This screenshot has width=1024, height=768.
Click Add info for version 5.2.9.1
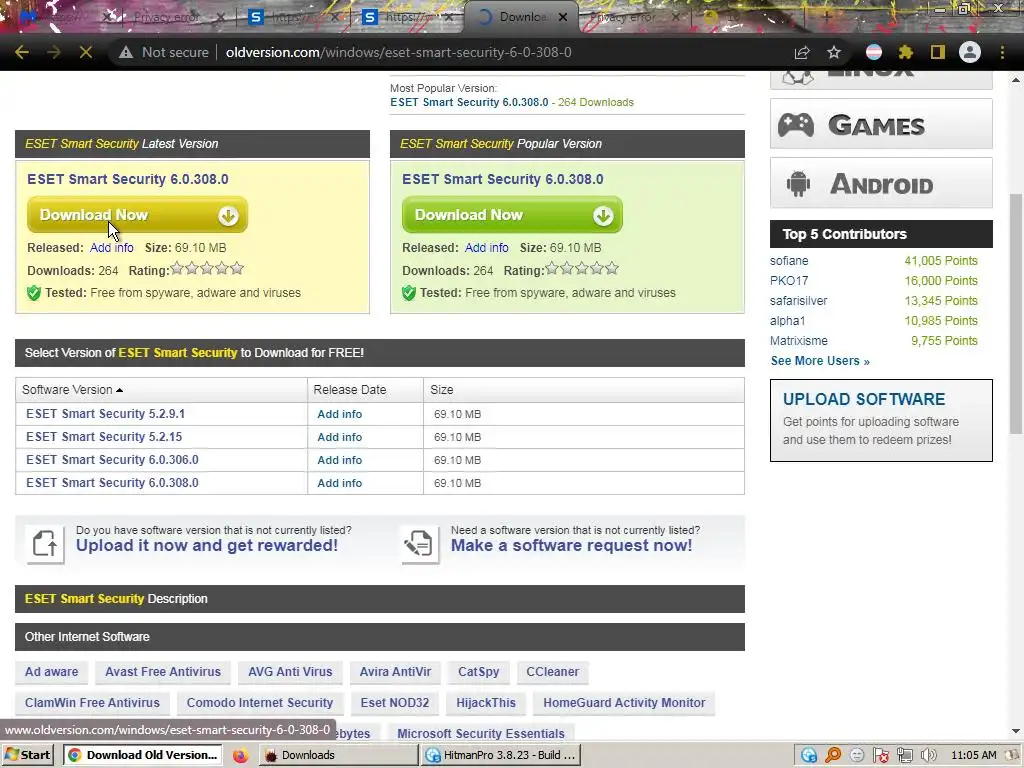tap(340, 414)
